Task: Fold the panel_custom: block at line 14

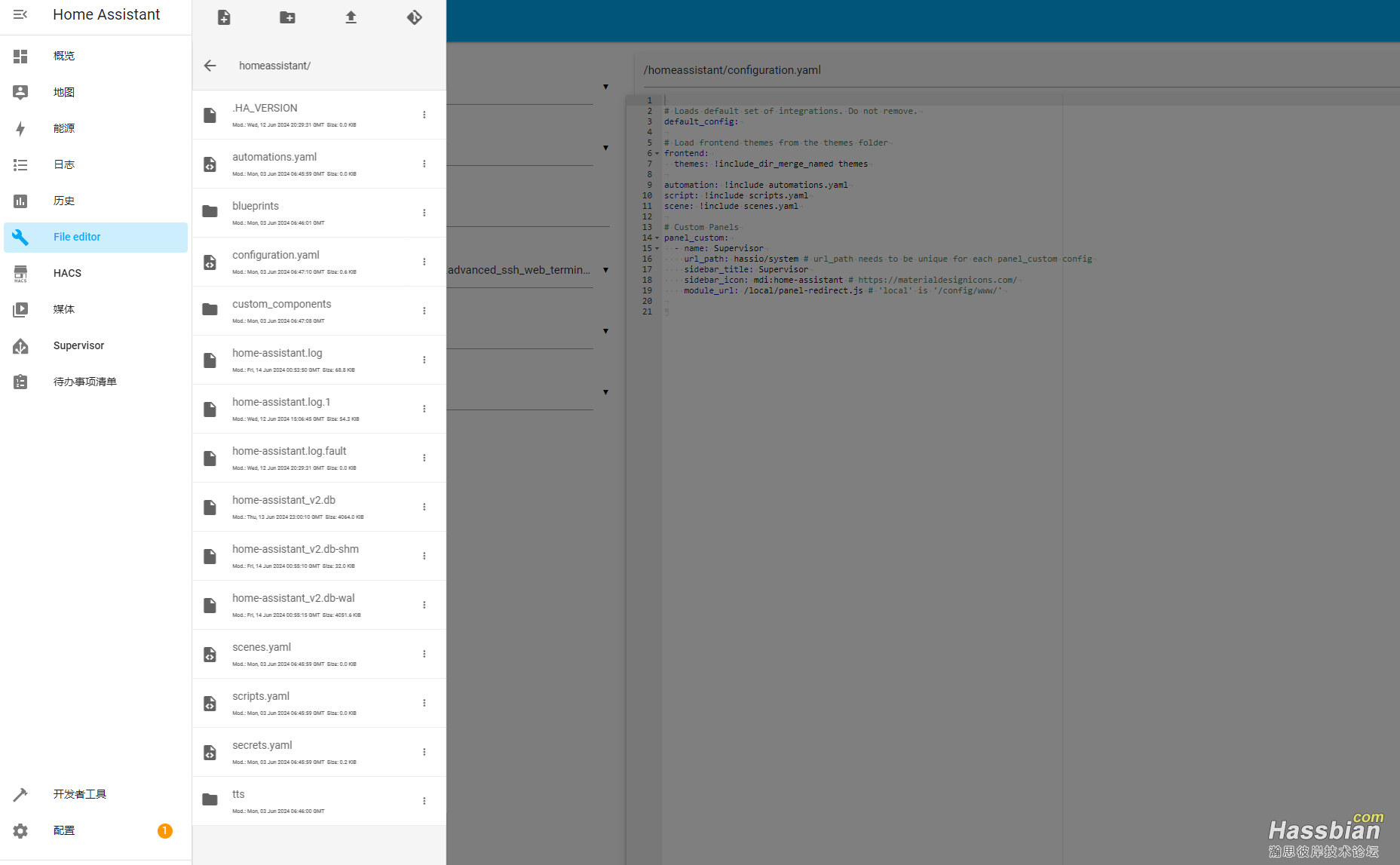Action: click(x=657, y=238)
